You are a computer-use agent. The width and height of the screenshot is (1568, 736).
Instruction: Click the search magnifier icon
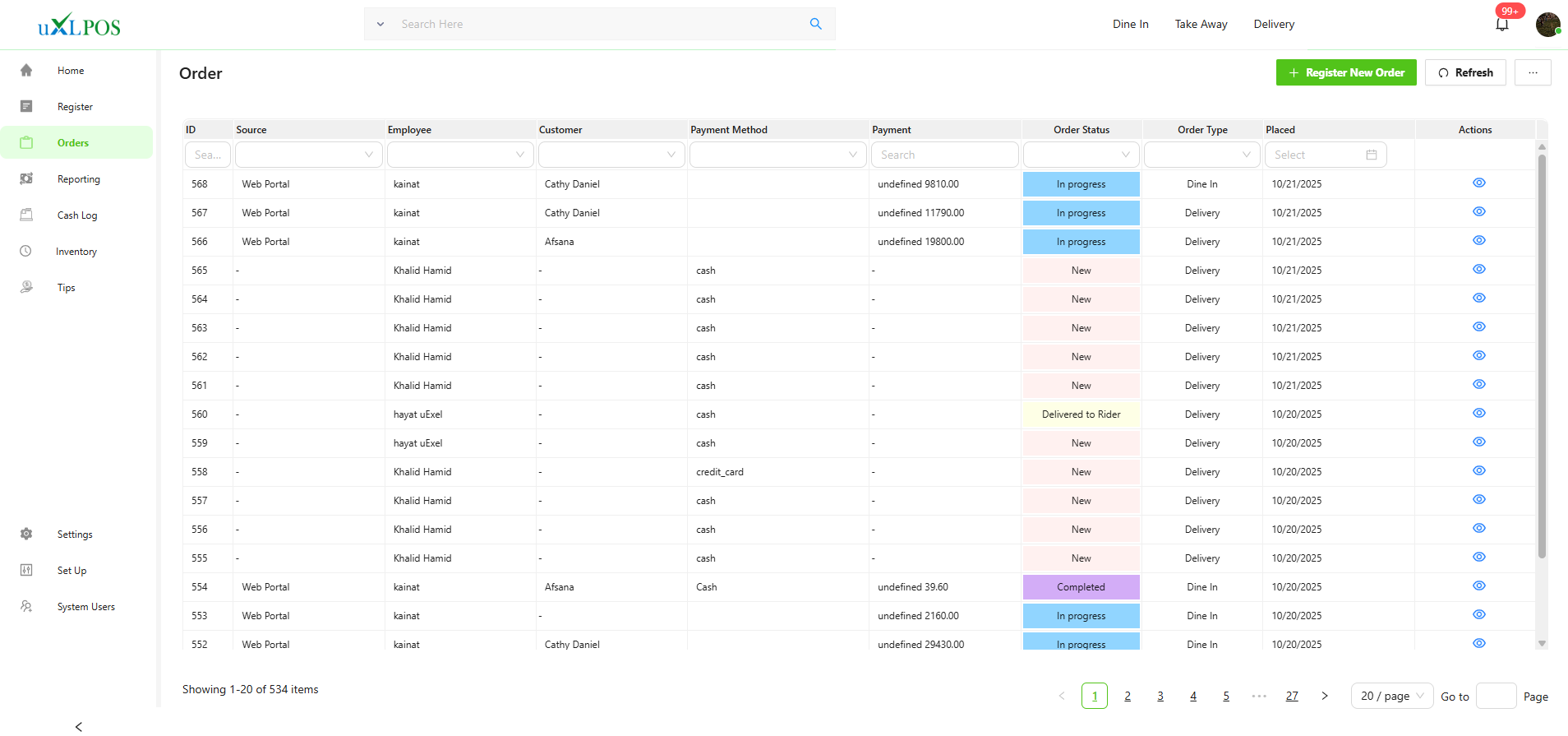click(x=815, y=24)
